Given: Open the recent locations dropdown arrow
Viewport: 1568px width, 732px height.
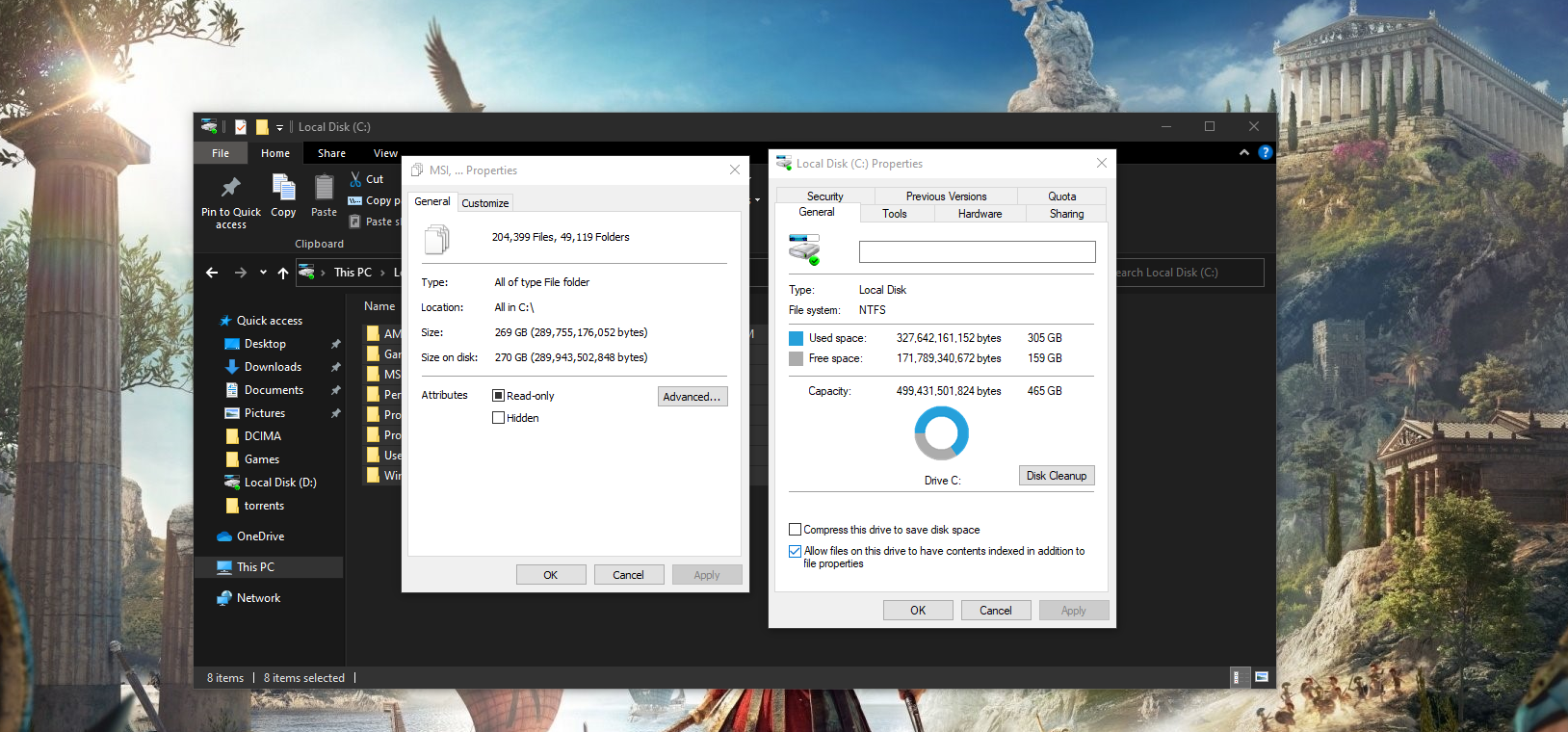Looking at the screenshot, I should (x=263, y=273).
